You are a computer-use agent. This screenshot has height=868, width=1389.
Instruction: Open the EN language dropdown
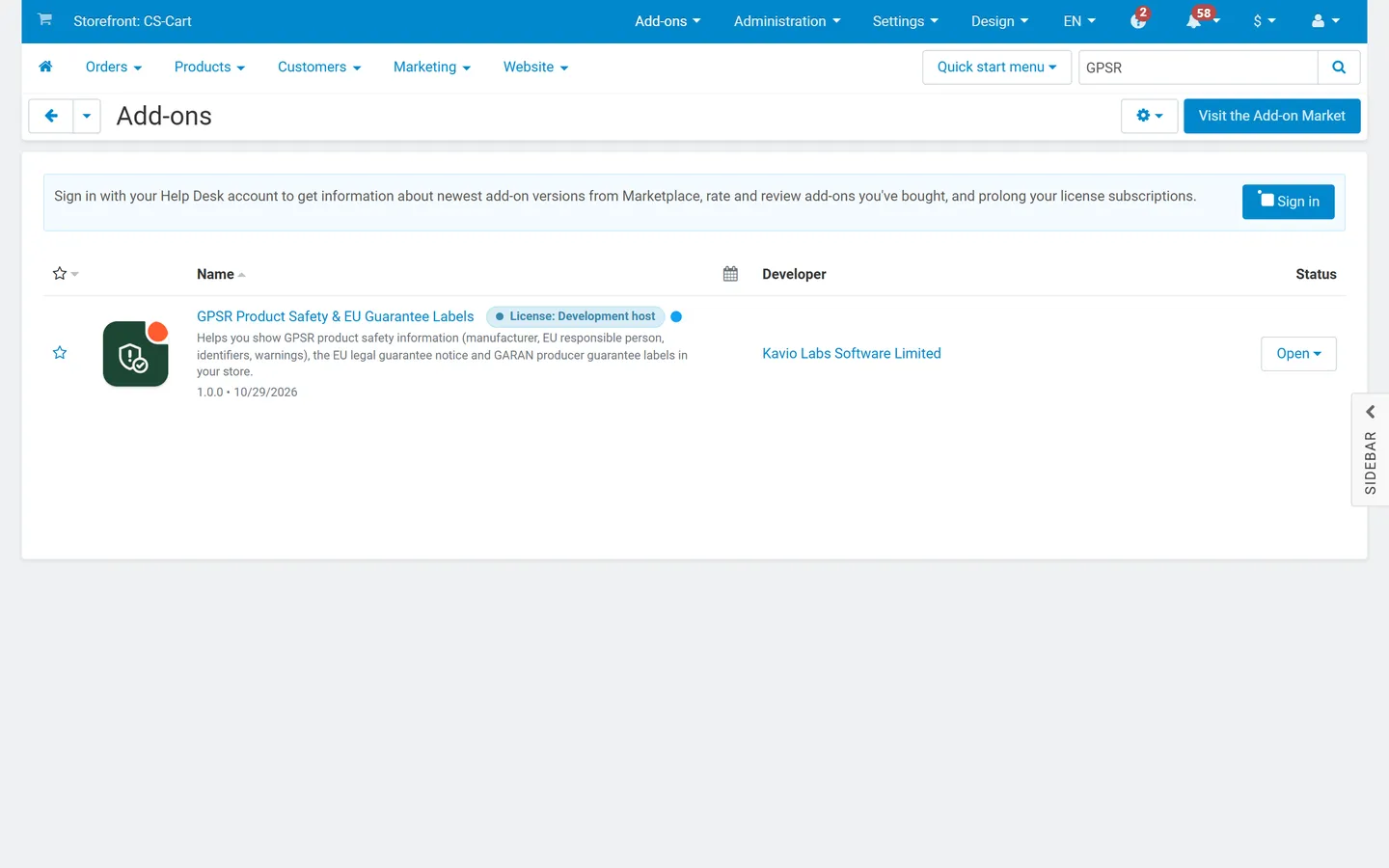pos(1079,21)
